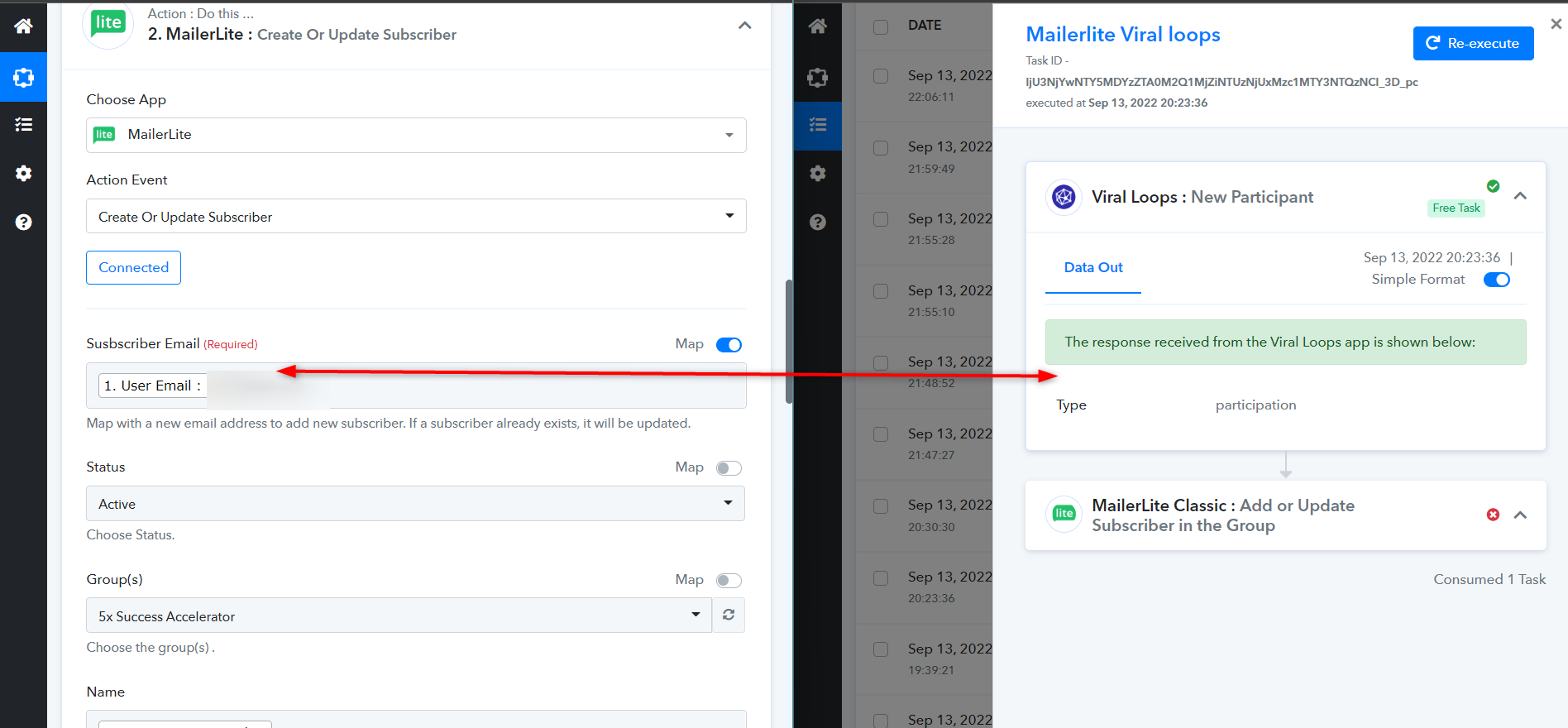
Task: Click the vertical scrollbar of the left panel
Action: click(789, 342)
